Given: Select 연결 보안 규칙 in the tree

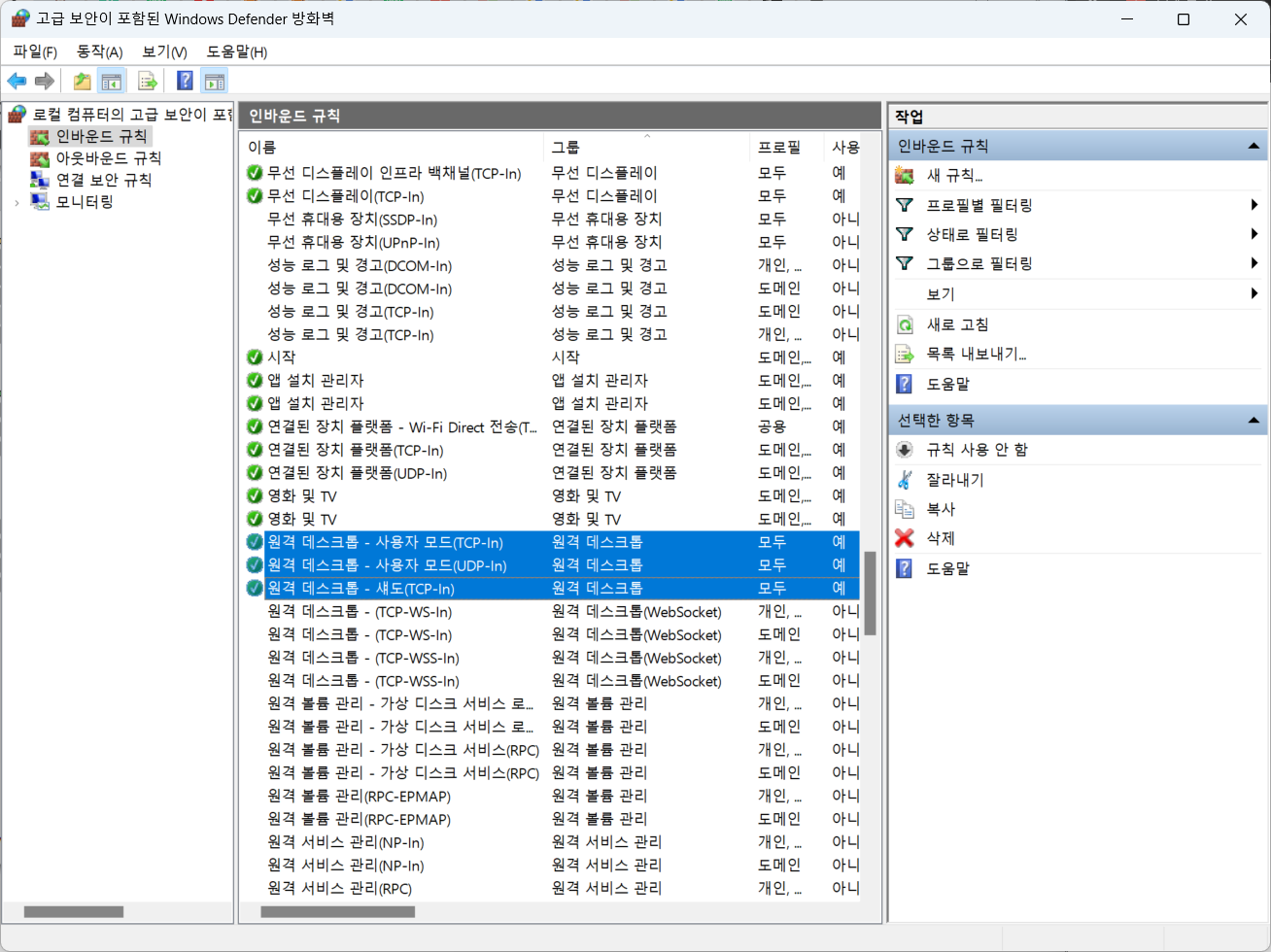Looking at the screenshot, I should (103, 180).
